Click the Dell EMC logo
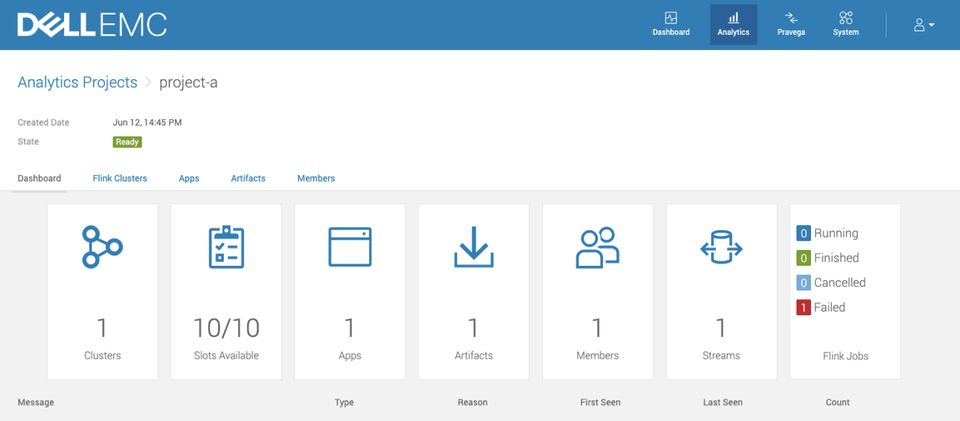 coord(92,25)
